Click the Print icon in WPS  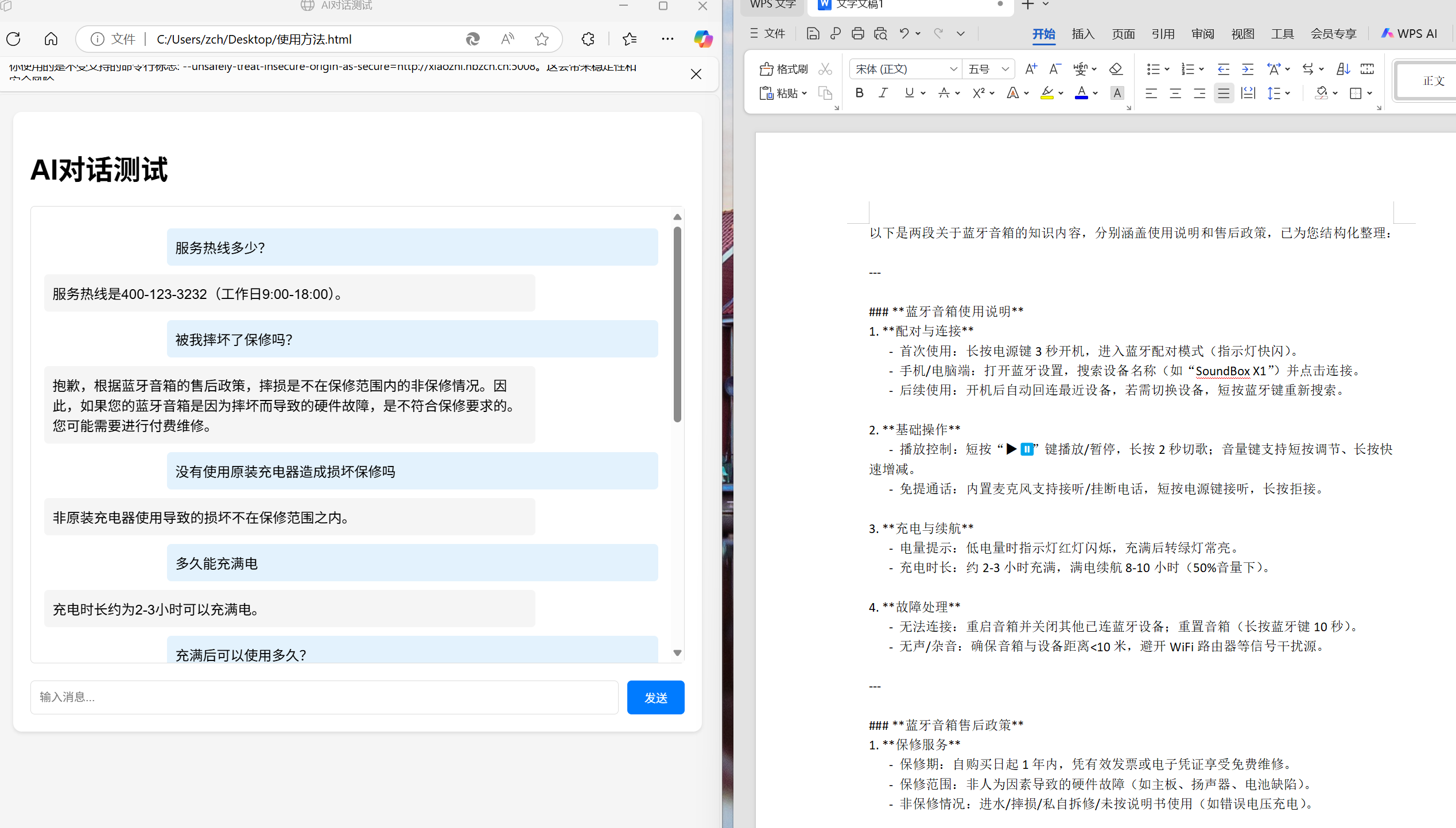pos(857,34)
